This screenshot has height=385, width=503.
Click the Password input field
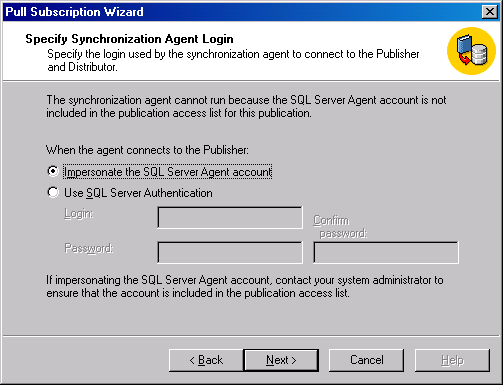pos(230,252)
